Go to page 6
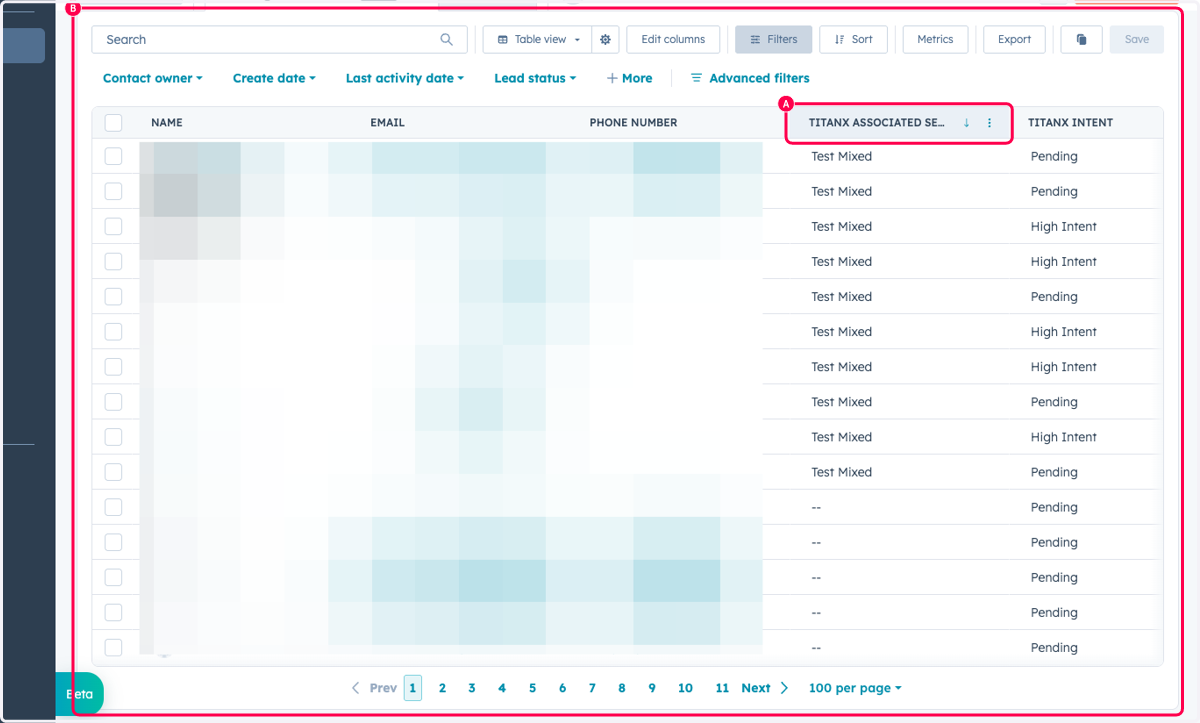 [x=562, y=688]
